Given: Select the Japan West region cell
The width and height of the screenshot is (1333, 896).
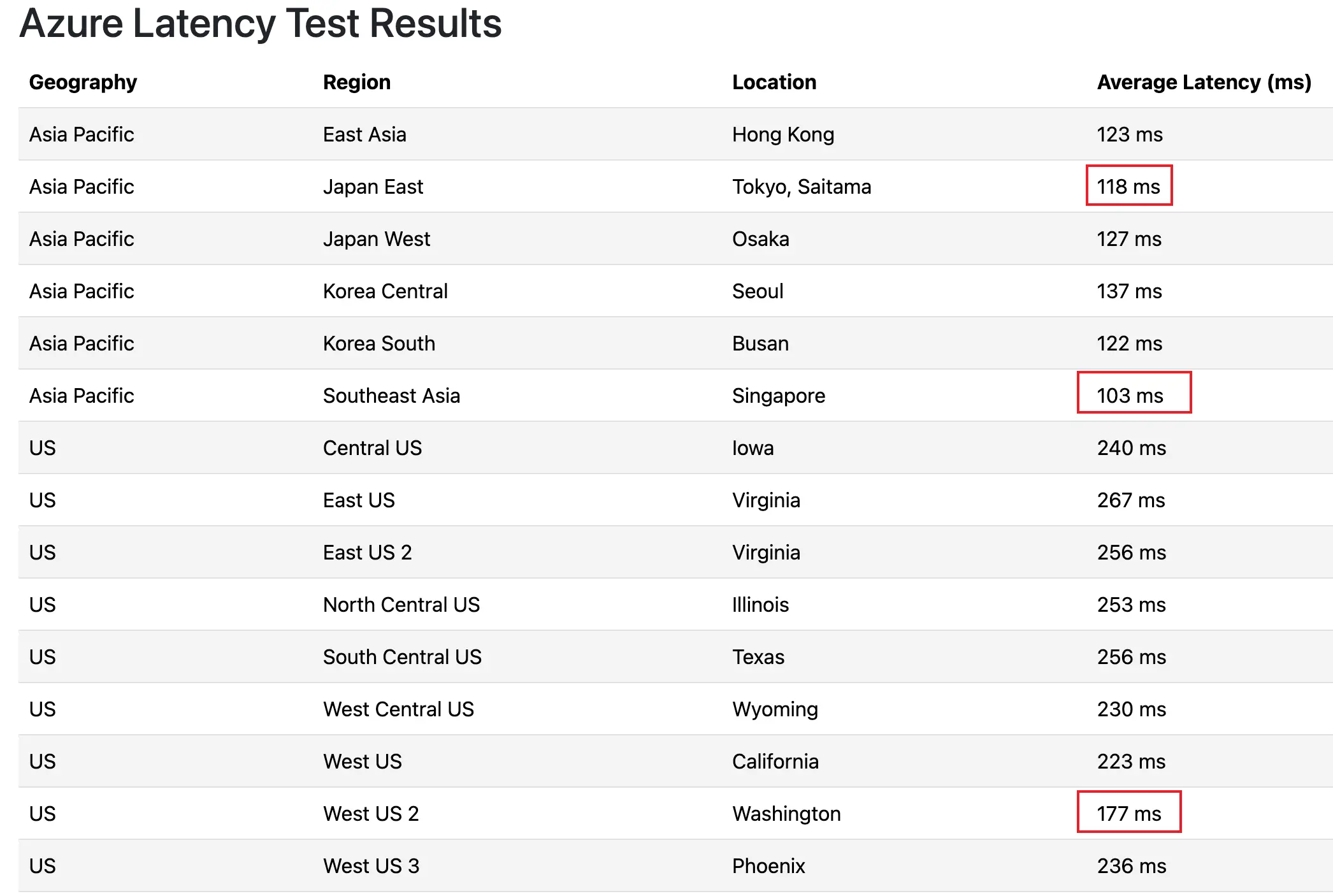Looking at the screenshot, I should [376, 239].
